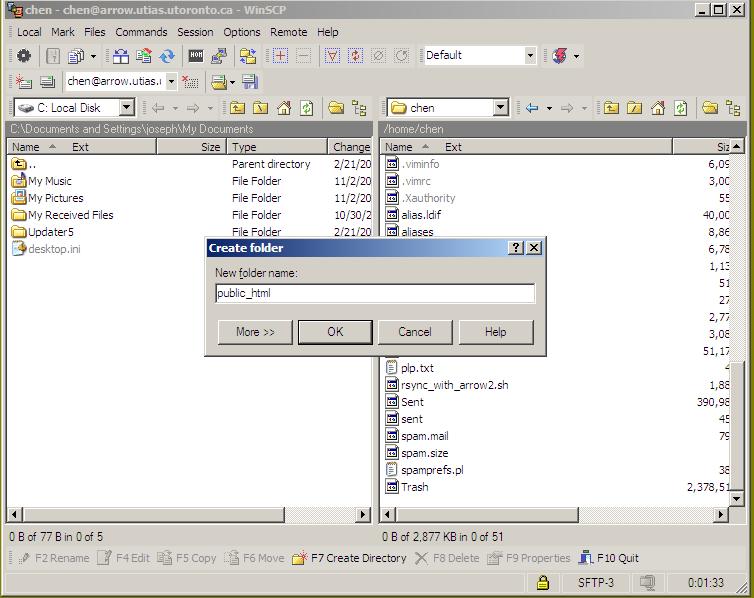Screen dimensions: 754x598
Task: Open the remote chen directory dropdown
Action: pos(501,107)
